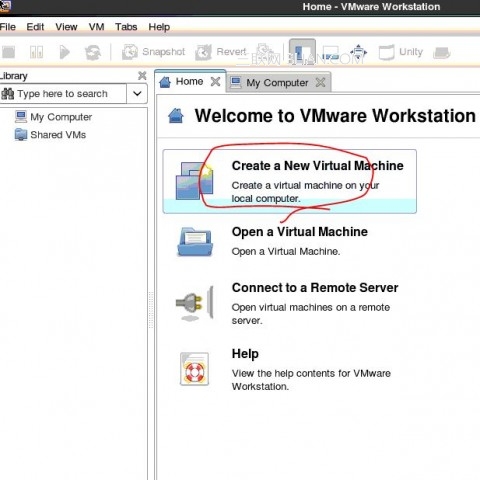480x480 pixels.
Task: Click the VMware Workstation title bar app icon
Action: click(5, 6)
